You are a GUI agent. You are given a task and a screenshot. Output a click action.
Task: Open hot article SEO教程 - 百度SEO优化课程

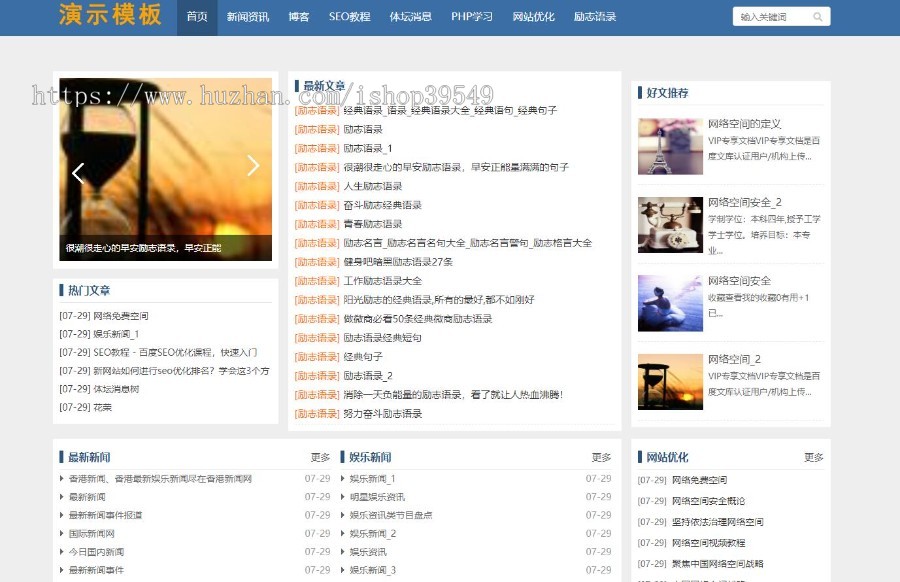[x=175, y=352]
